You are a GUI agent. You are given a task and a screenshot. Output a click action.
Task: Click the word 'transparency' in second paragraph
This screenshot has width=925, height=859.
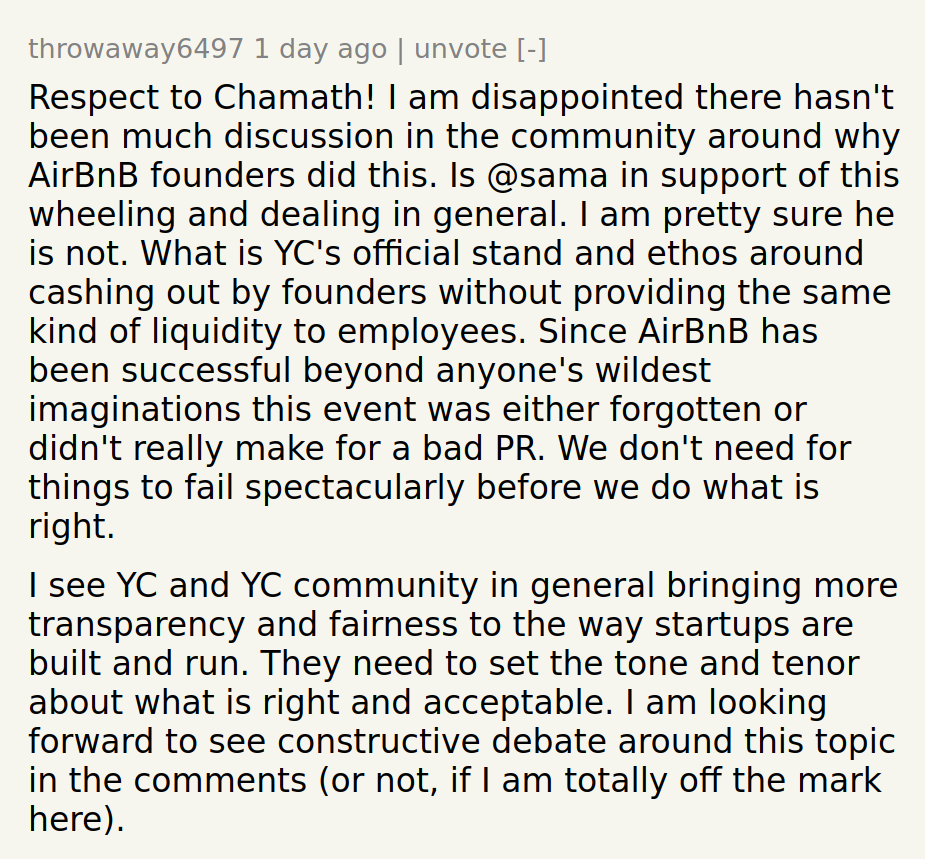136,625
